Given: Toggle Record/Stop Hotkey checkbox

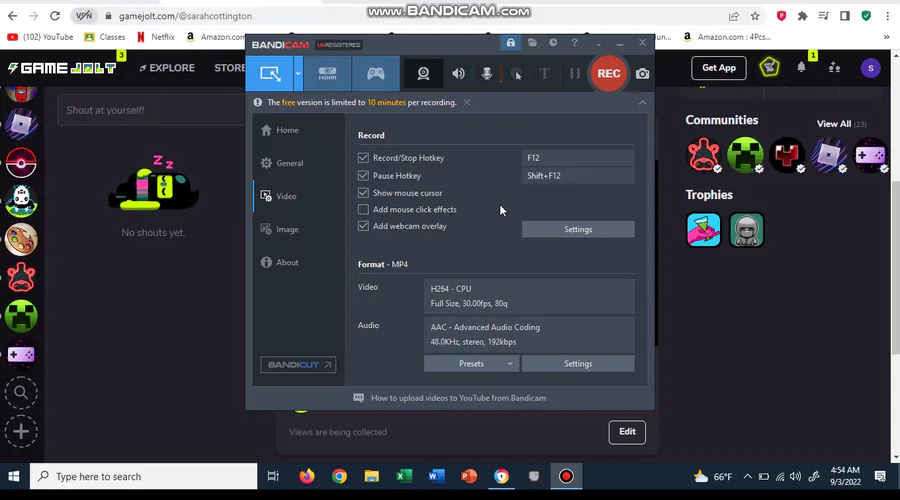Looking at the screenshot, I should tap(363, 157).
